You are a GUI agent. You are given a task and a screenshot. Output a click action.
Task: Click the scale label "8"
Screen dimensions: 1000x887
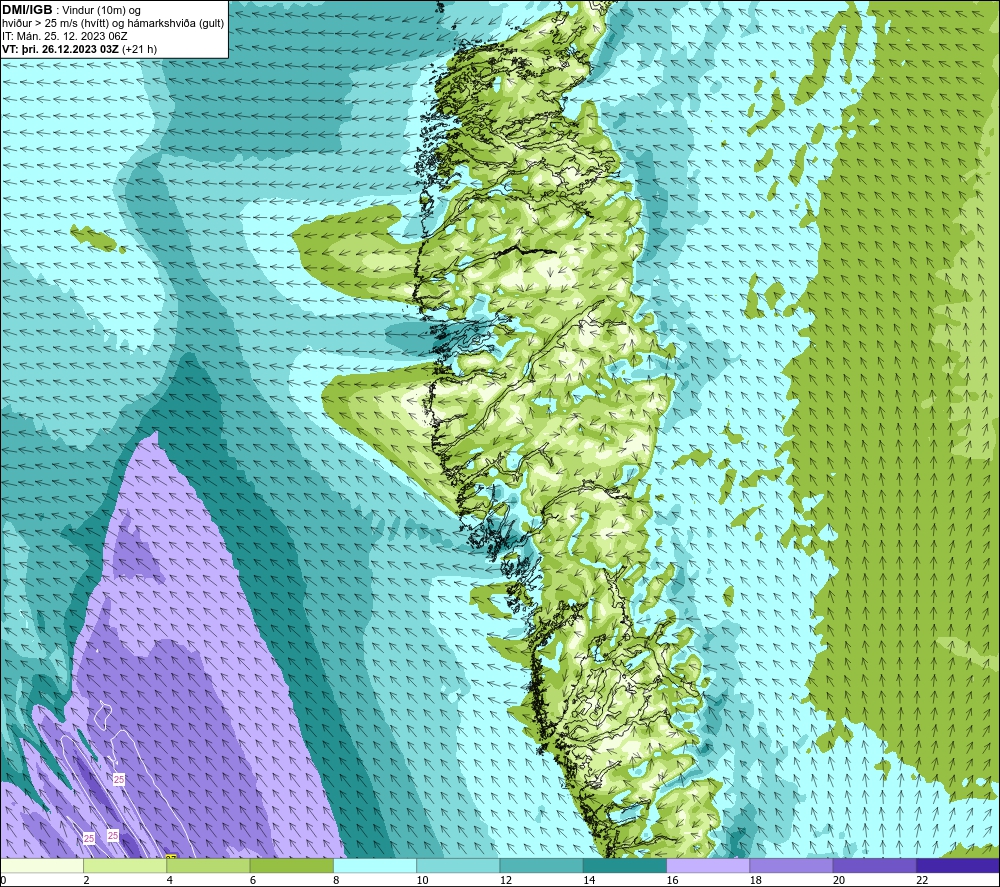(x=336, y=880)
